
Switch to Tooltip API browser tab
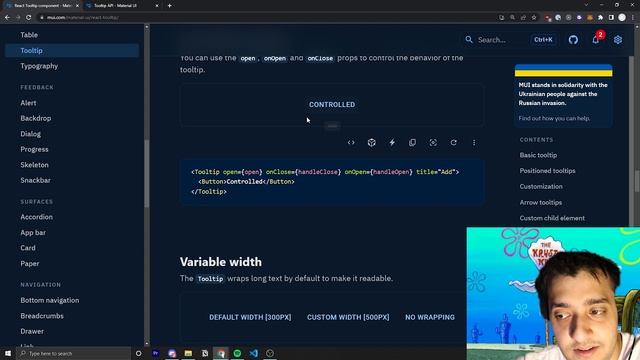(x=122, y=6)
